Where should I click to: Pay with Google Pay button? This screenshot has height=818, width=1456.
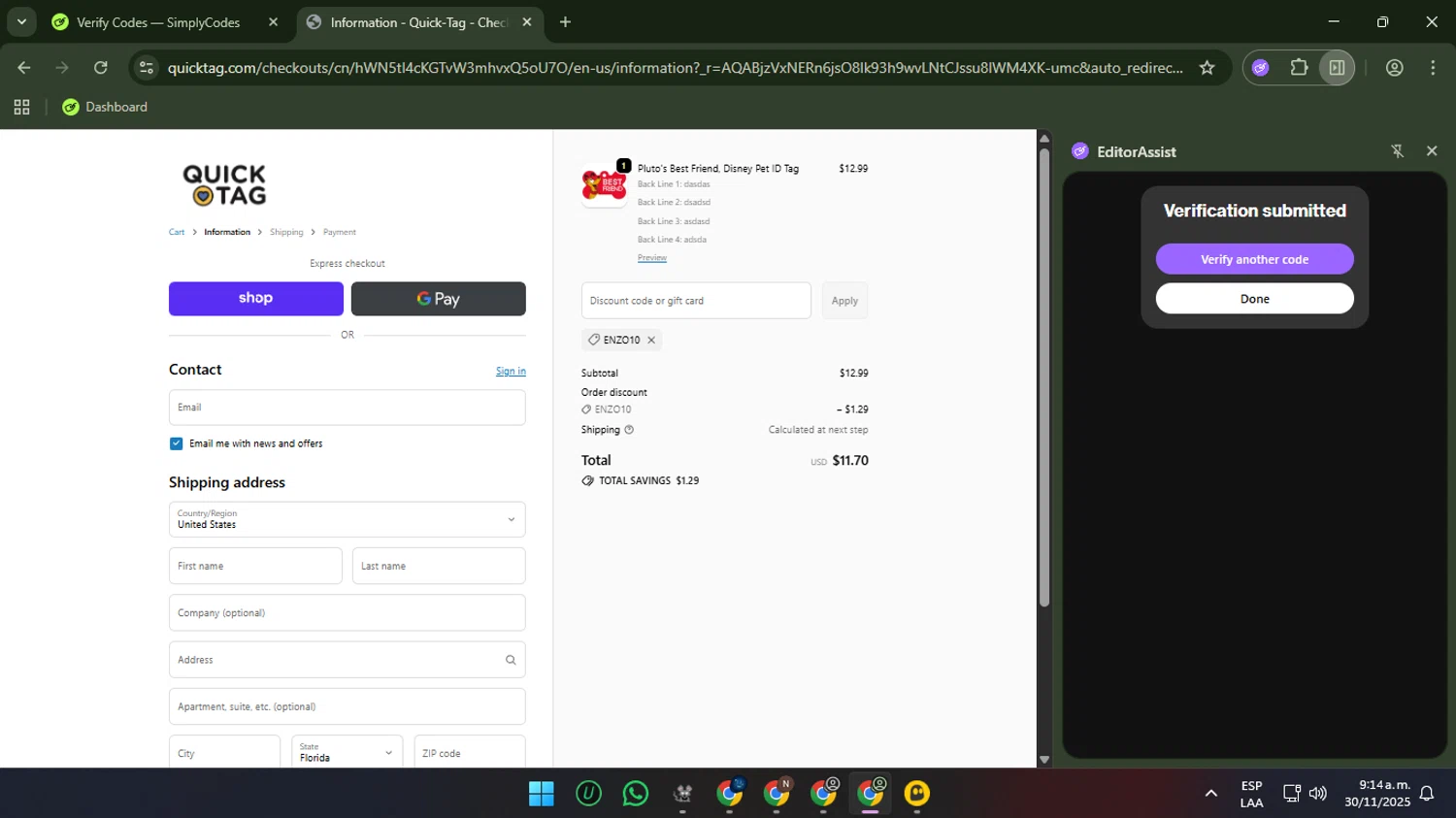(x=439, y=299)
